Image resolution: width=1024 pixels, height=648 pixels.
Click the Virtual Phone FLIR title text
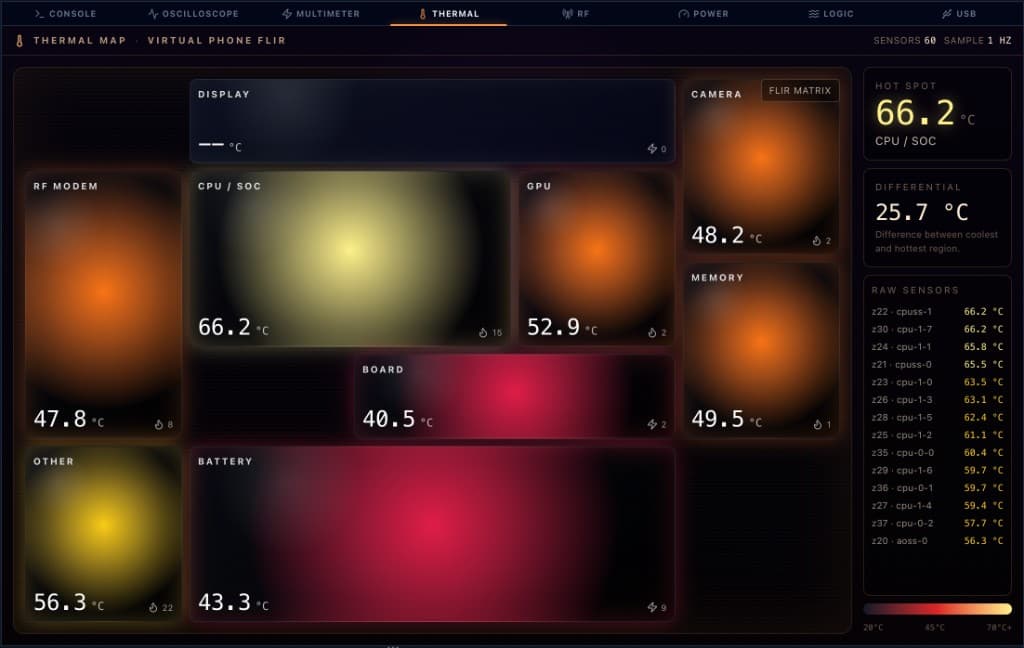217,40
